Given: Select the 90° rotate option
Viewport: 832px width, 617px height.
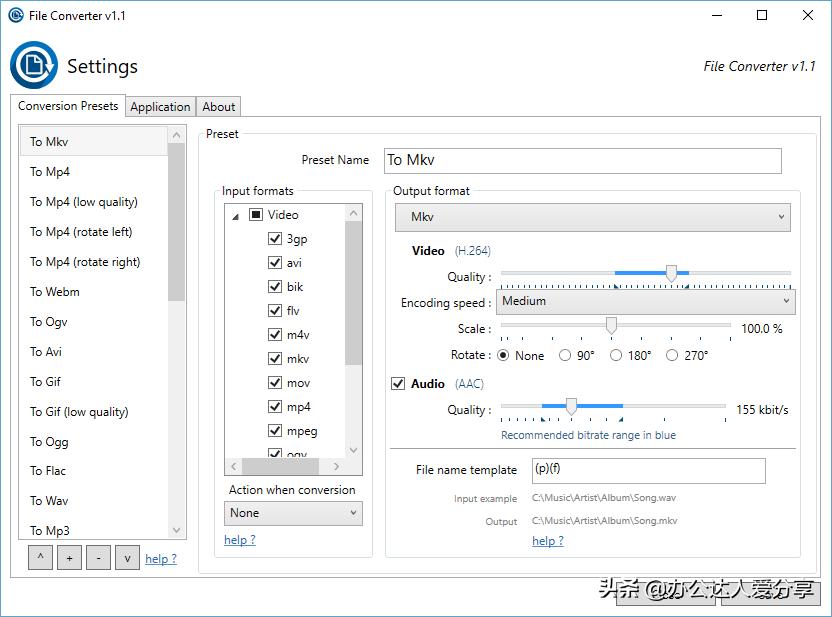Looking at the screenshot, I should coord(565,355).
